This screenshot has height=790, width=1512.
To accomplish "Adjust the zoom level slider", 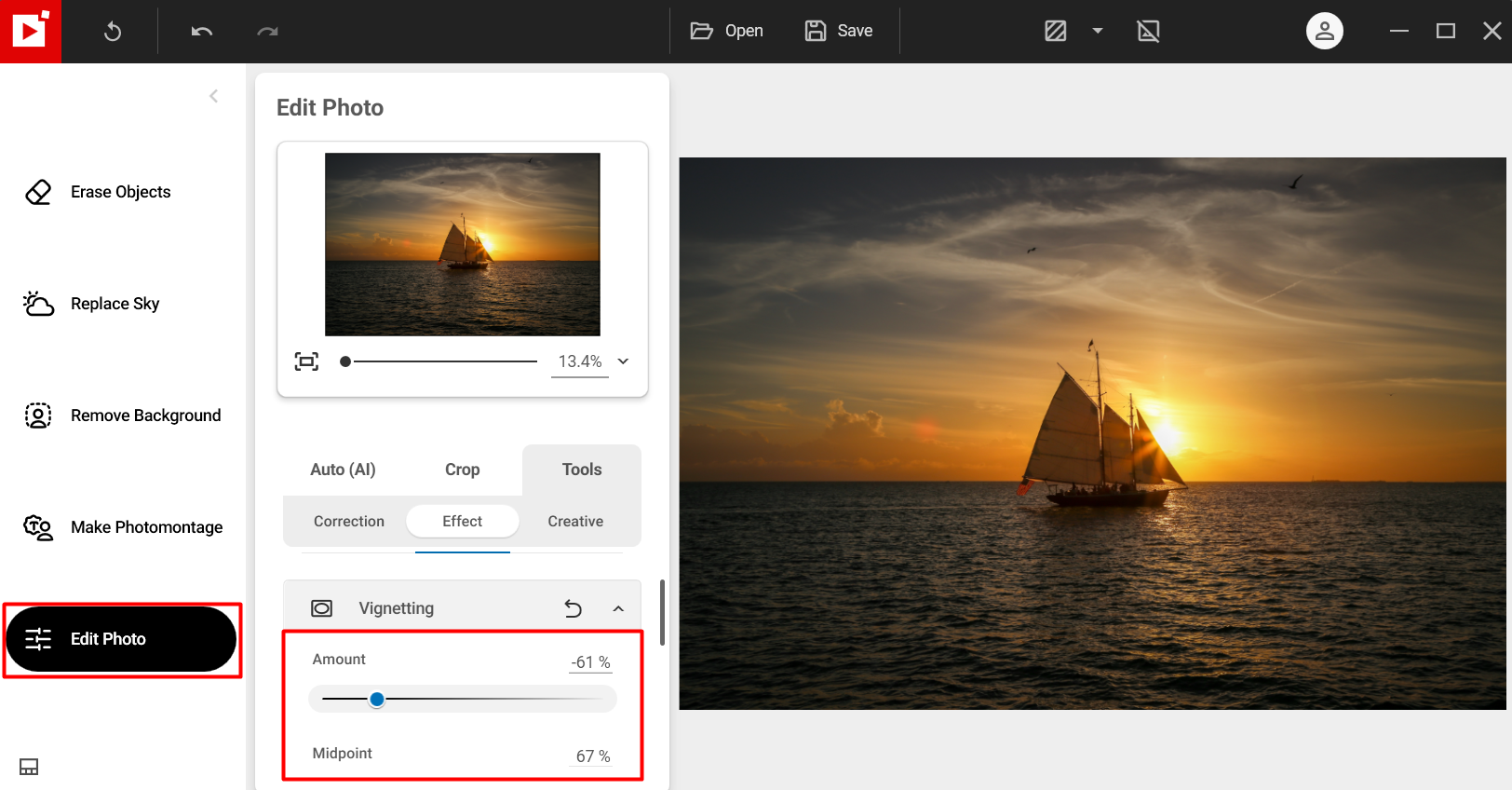I will 439,361.
